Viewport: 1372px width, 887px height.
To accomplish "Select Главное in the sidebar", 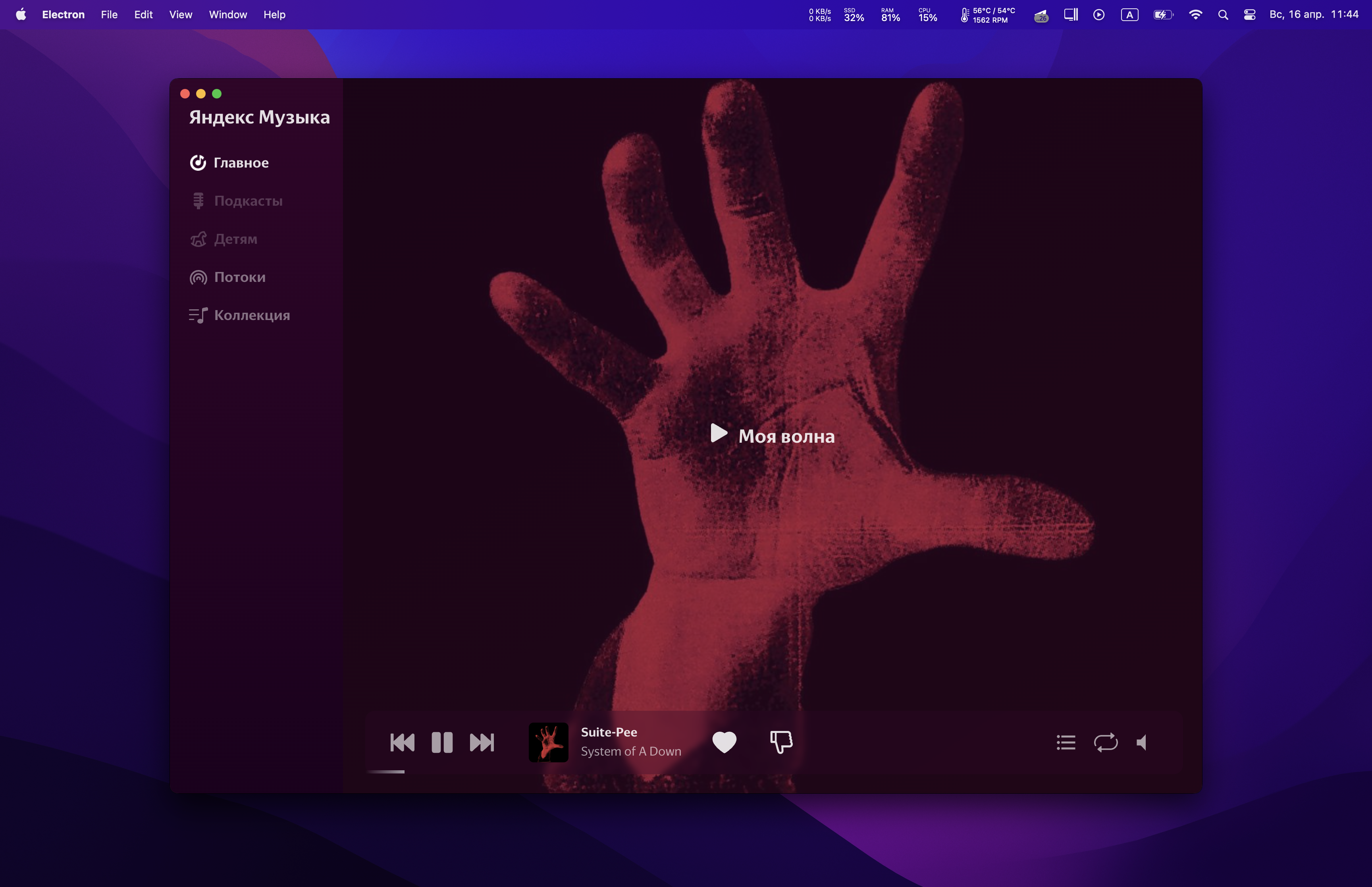I will tap(241, 163).
